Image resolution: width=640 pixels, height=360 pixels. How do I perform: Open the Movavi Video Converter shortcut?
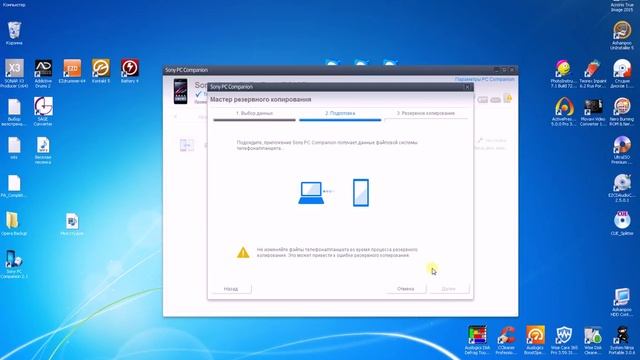[593, 112]
